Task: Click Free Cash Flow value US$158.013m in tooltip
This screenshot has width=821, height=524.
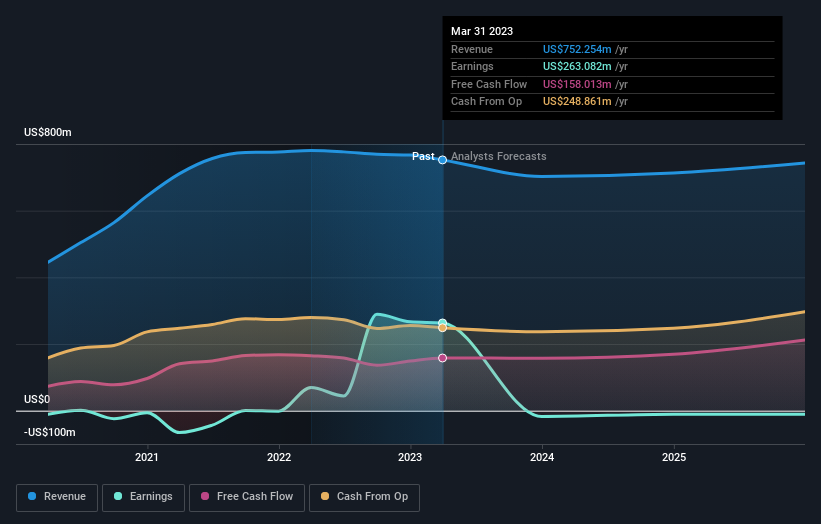Action: point(577,84)
